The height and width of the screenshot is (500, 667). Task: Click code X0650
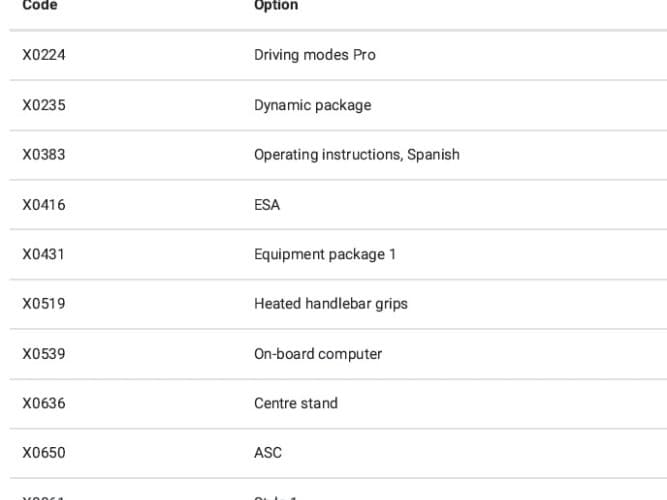coord(44,453)
